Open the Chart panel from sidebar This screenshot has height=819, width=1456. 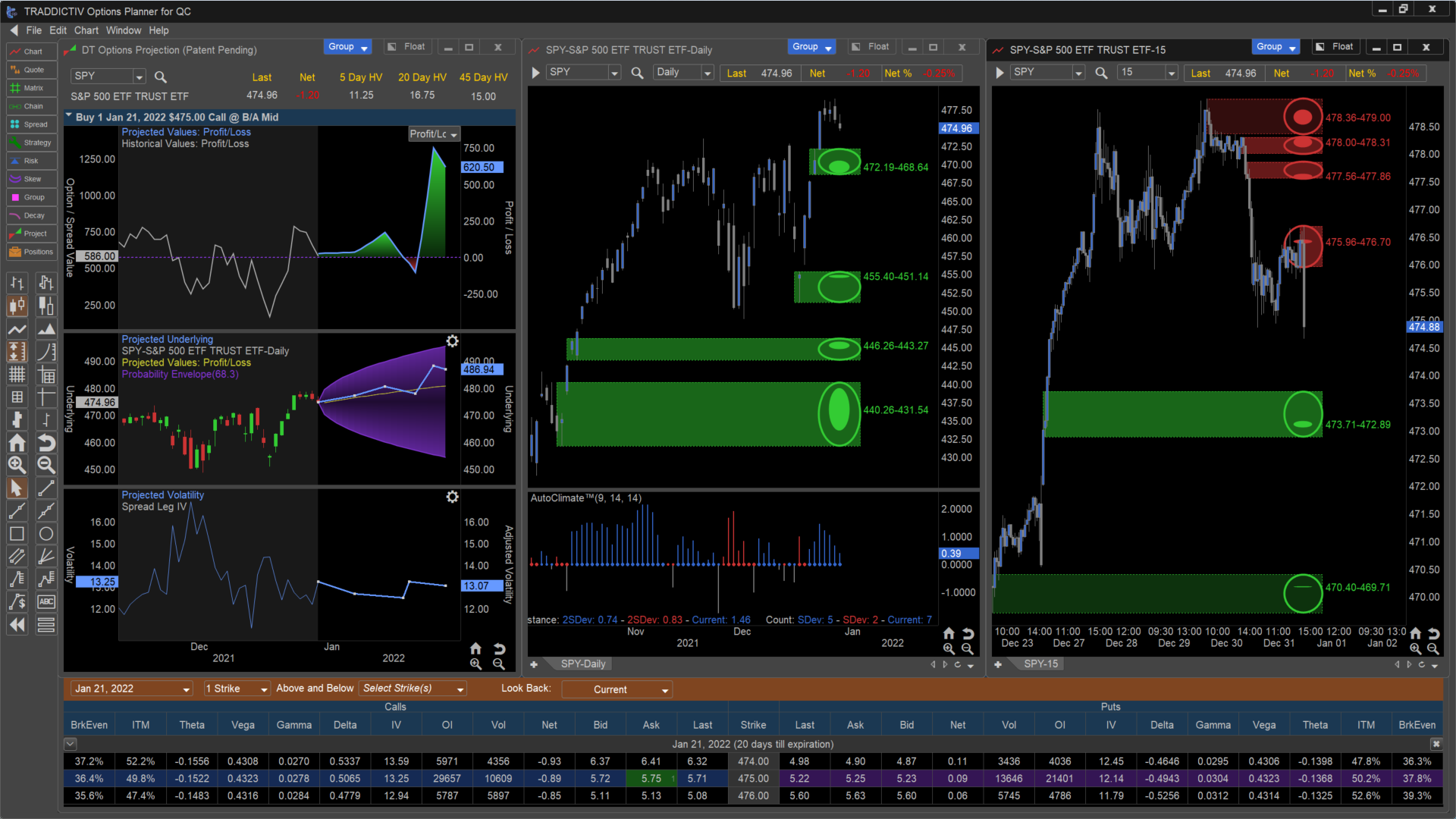(x=31, y=52)
